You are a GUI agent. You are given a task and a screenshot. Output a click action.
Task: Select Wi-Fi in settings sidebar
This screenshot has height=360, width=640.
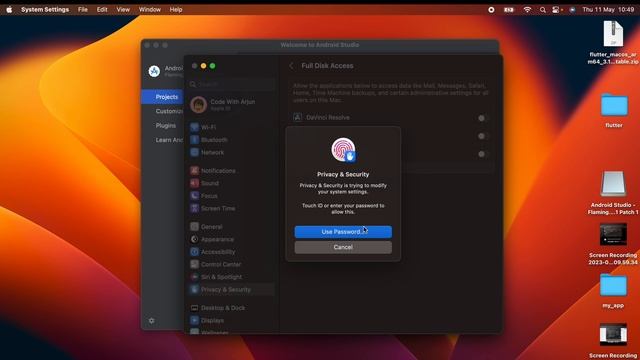coord(232,127)
